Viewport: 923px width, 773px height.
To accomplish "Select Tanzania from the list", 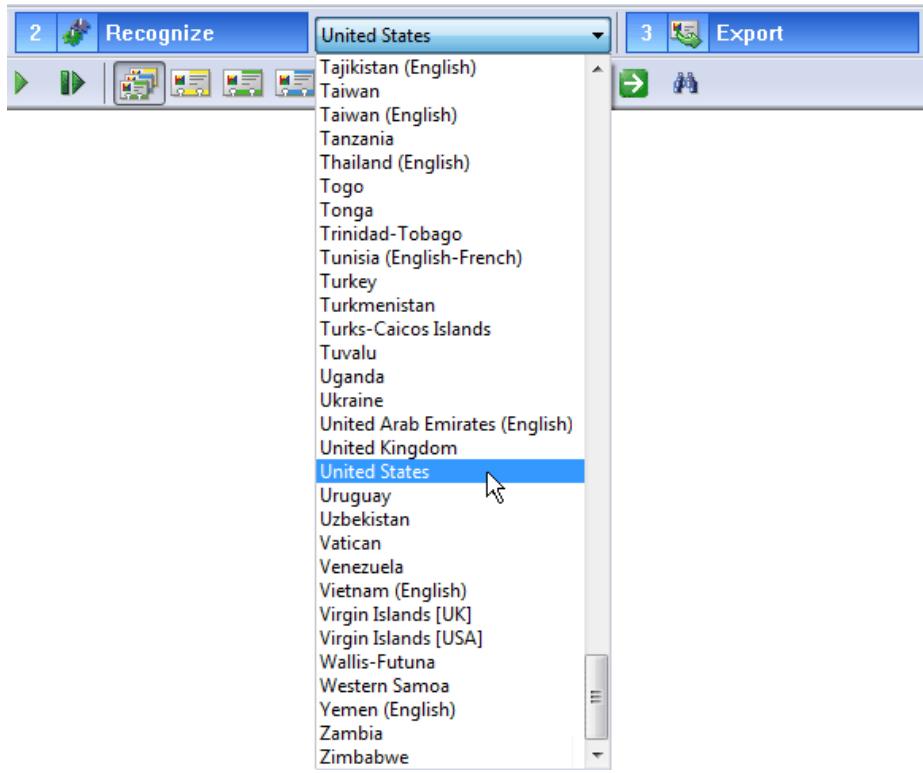I will point(450,138).
